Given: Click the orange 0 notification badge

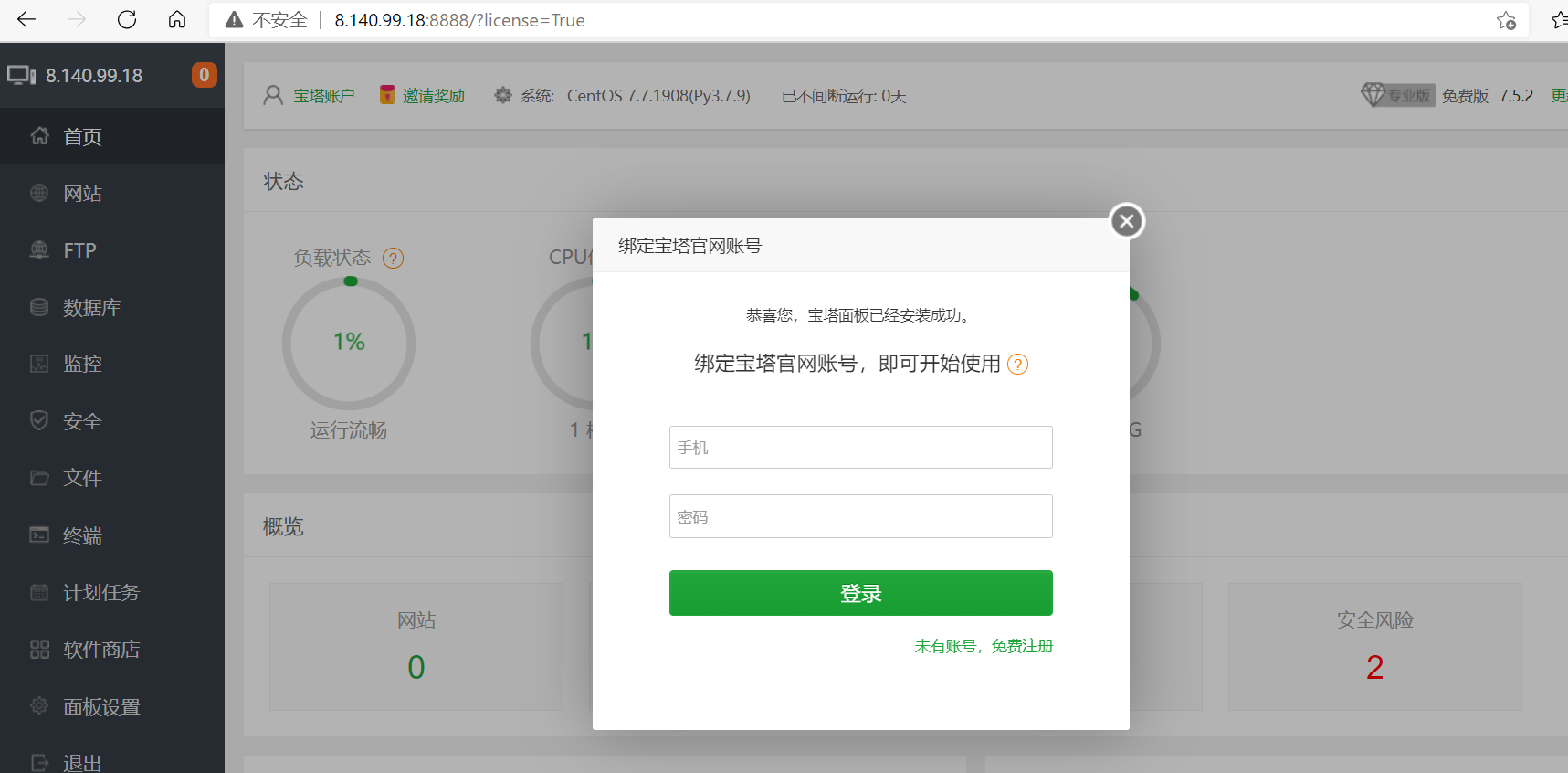Looking at the screenshot, I should coord(204,75).
